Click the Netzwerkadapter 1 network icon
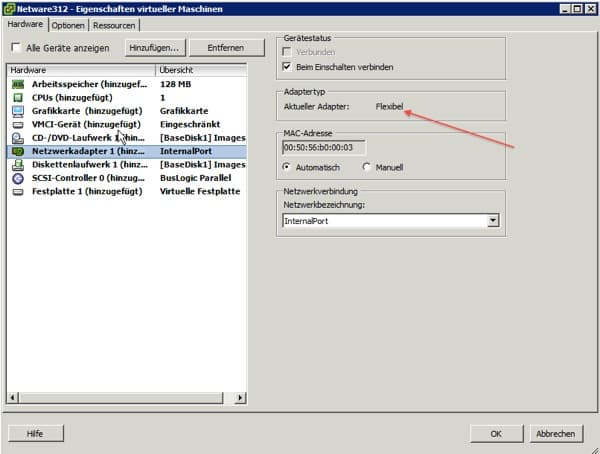This screenshot has height=454, width=600. pos(18,151)
